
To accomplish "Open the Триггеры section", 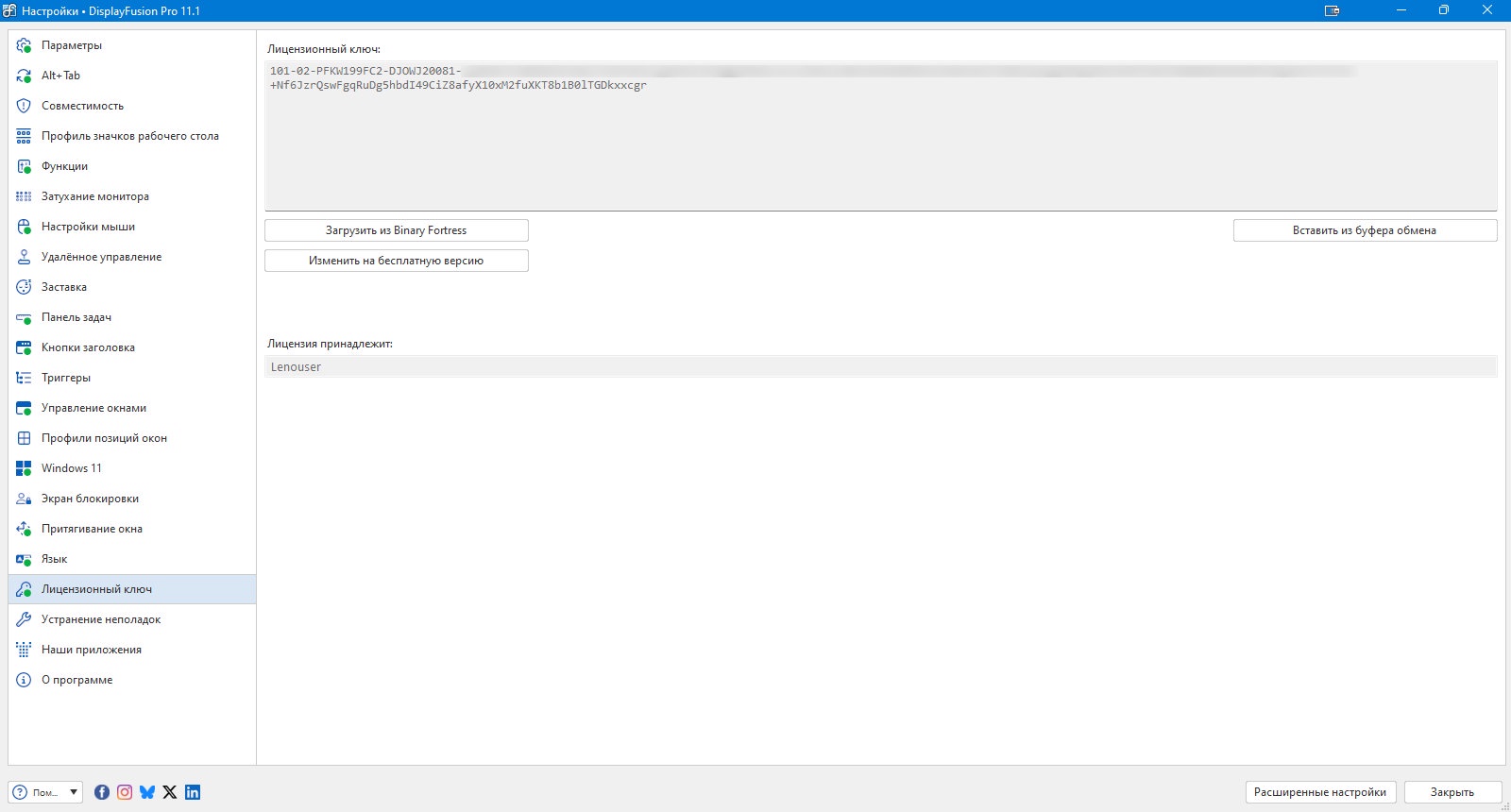I will (132, 378).
